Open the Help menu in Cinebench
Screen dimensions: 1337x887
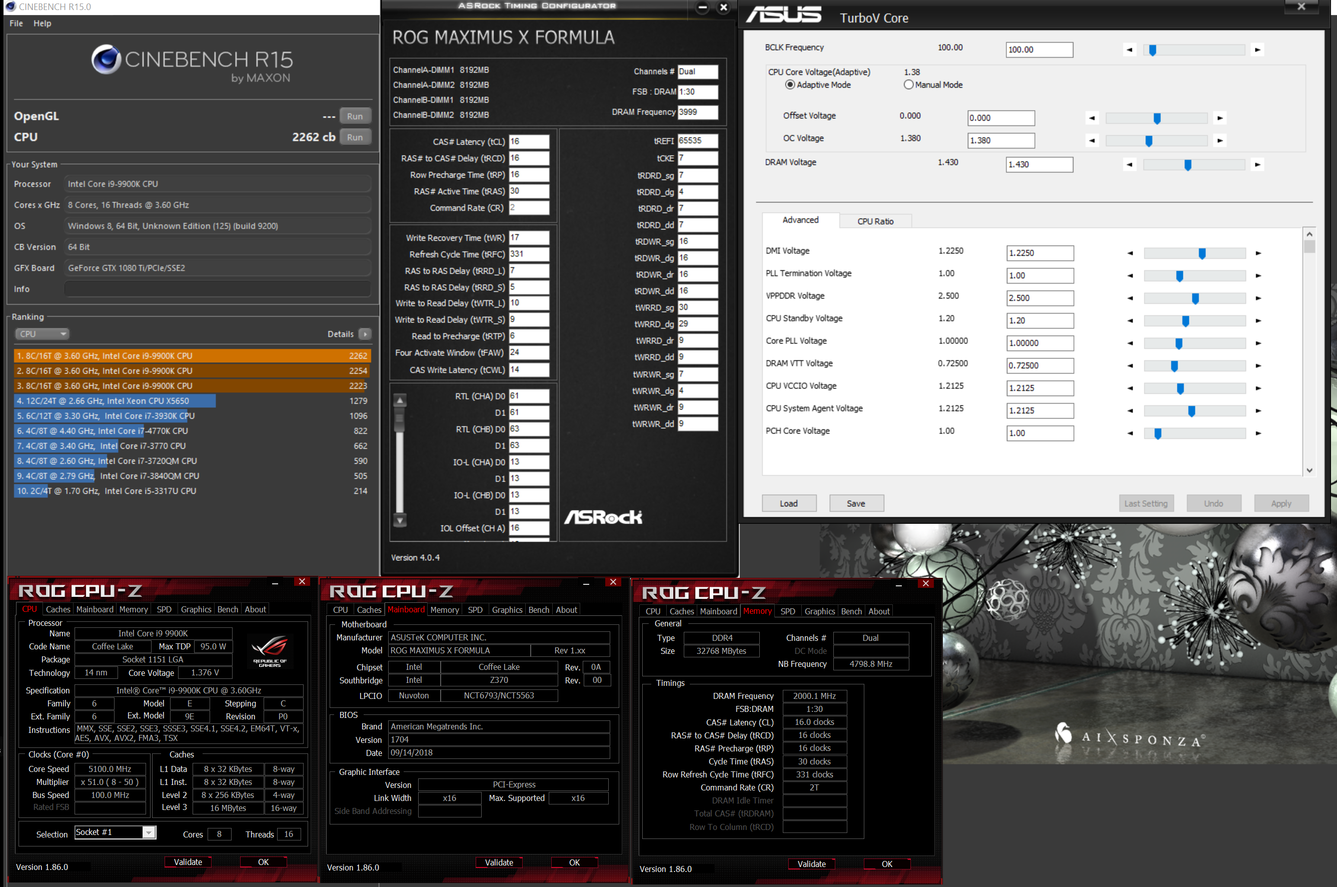(x=42, y=23)
